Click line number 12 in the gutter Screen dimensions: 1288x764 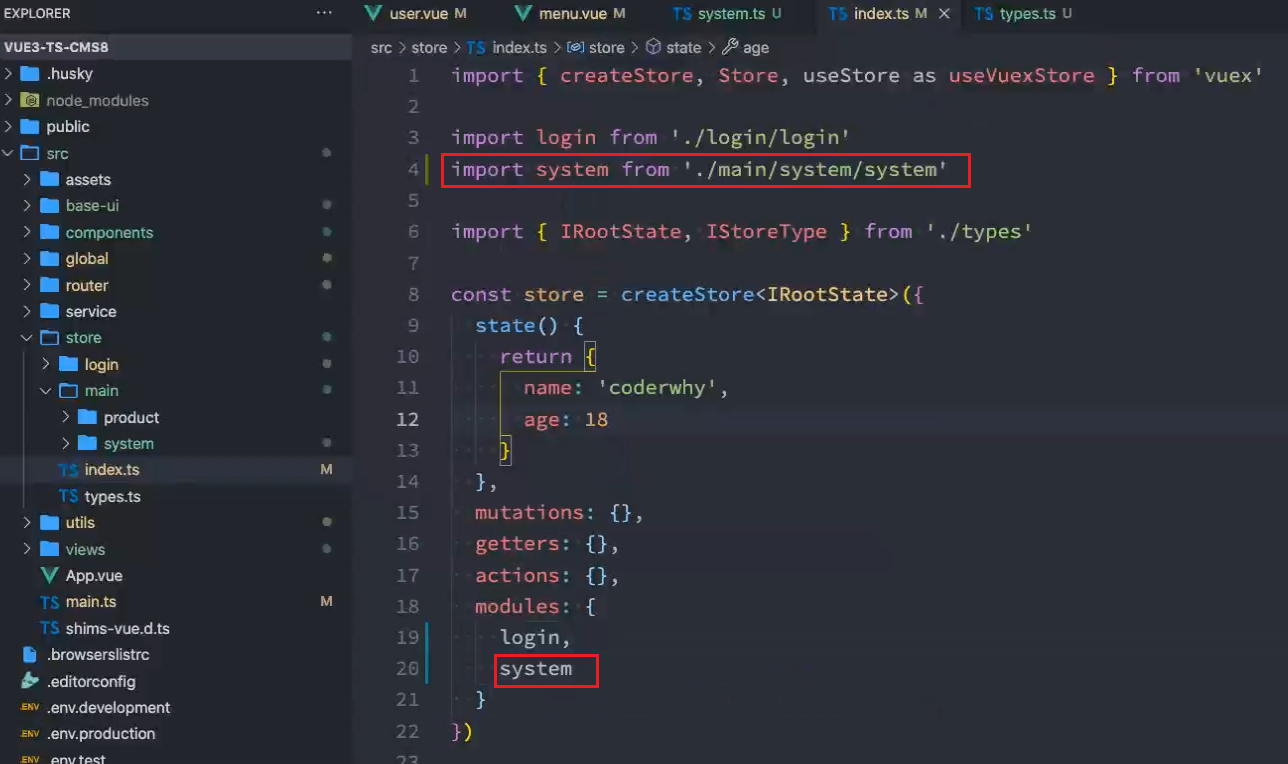(408, 419)
